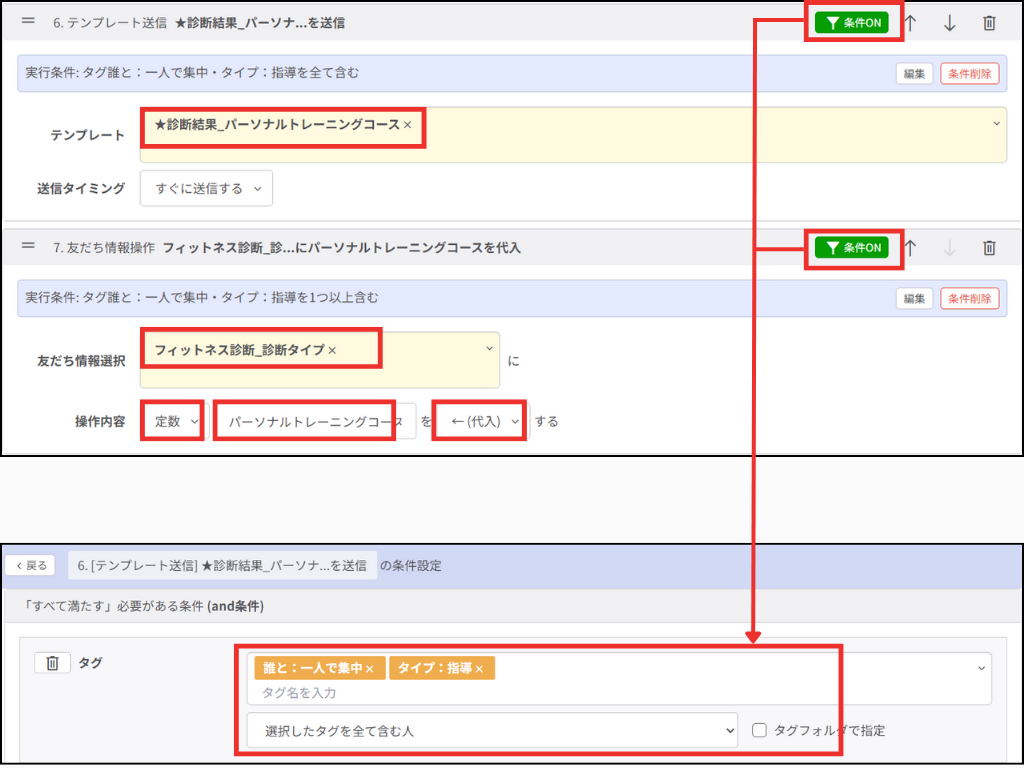Click 条件削除 button on step 7
The height and width of the screenshot is (768, 1024).
pyautogui.click(x=969, y=298)
